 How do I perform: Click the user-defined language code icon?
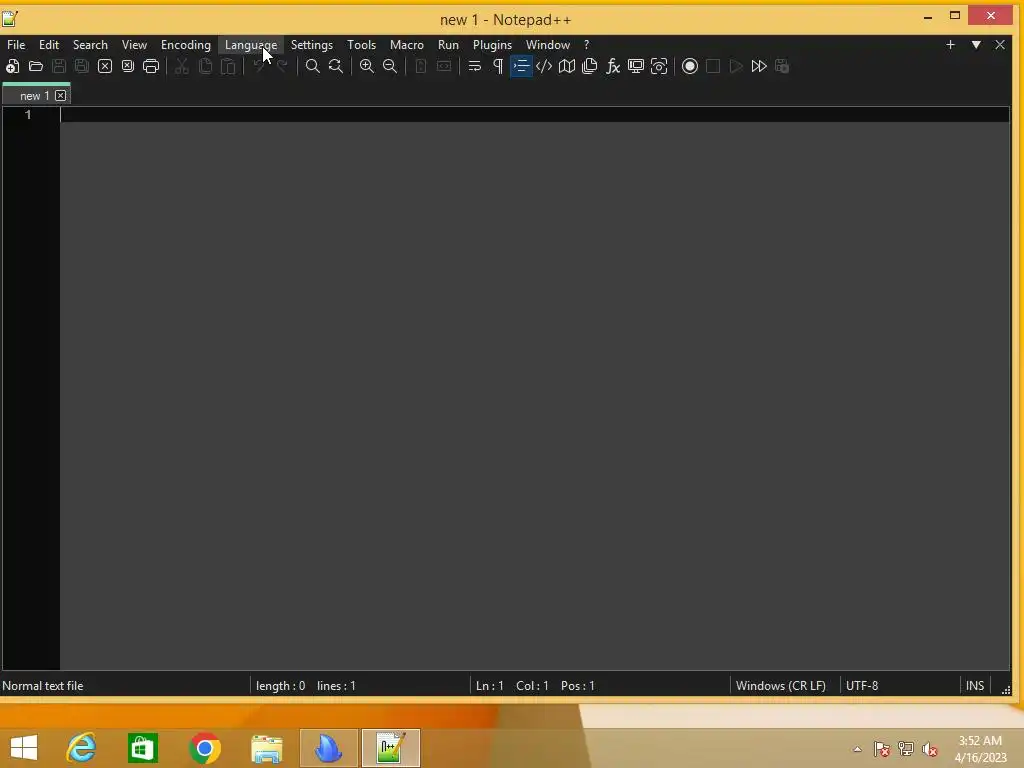click(x=544, y=66)
